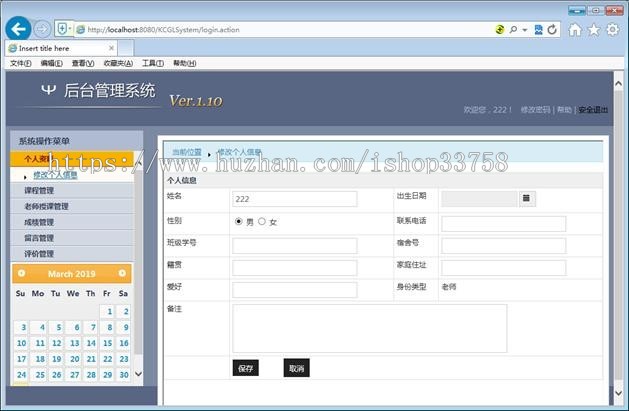Click the 安全退出 logout link
The image size is (629, 411).
point(593,109)
